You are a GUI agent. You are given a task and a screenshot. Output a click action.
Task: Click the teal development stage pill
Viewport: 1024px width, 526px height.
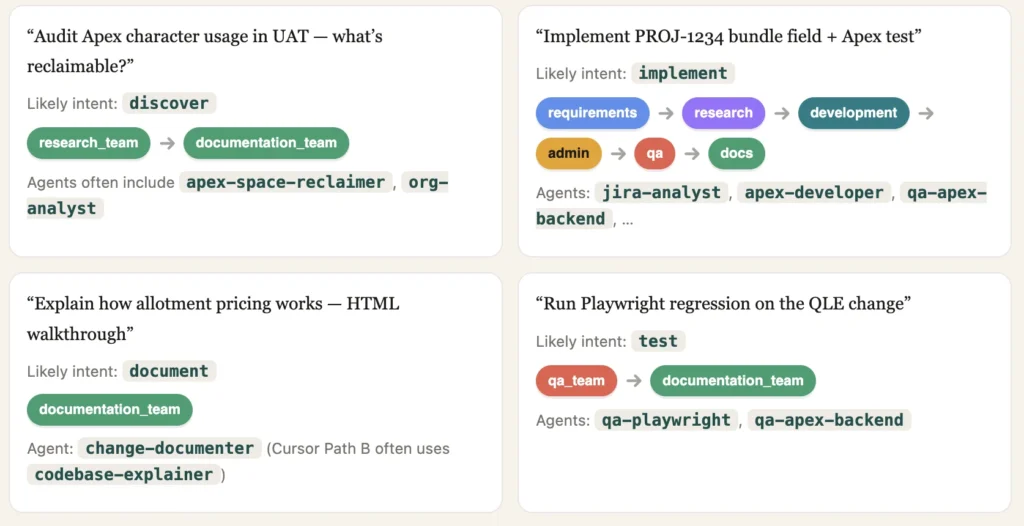[854, 113]
